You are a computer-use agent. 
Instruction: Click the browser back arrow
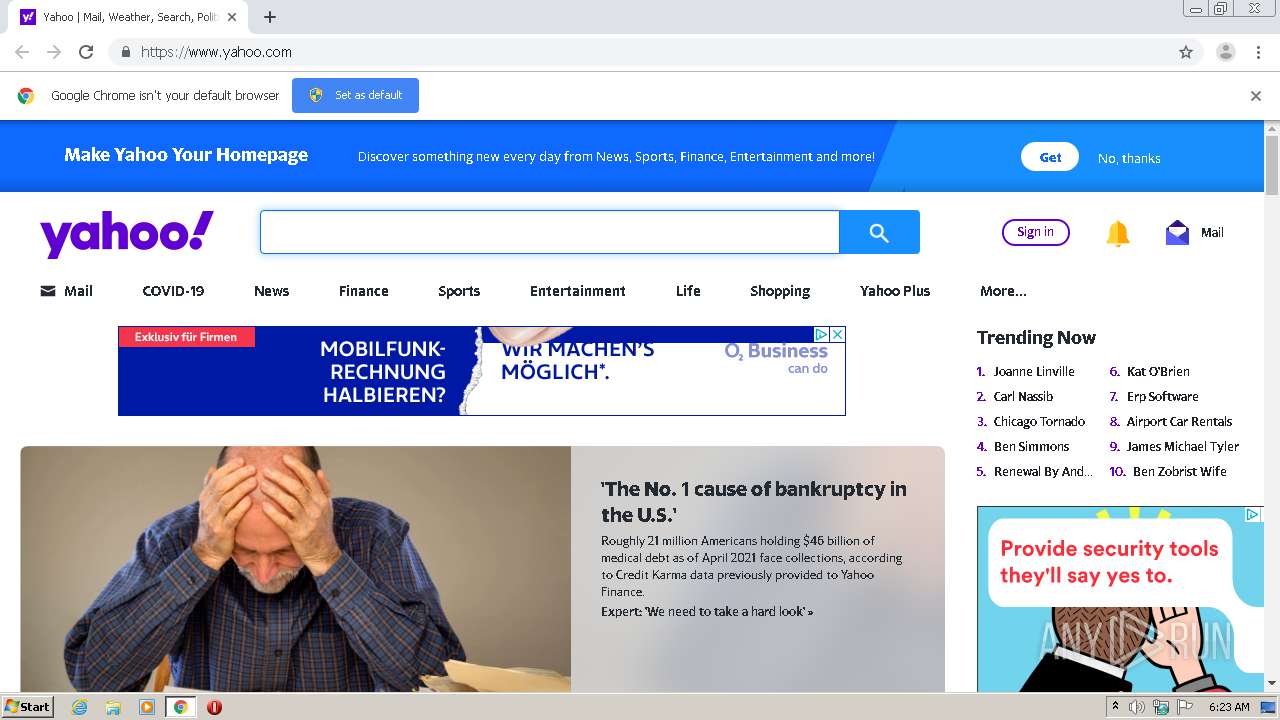point(22,52)
